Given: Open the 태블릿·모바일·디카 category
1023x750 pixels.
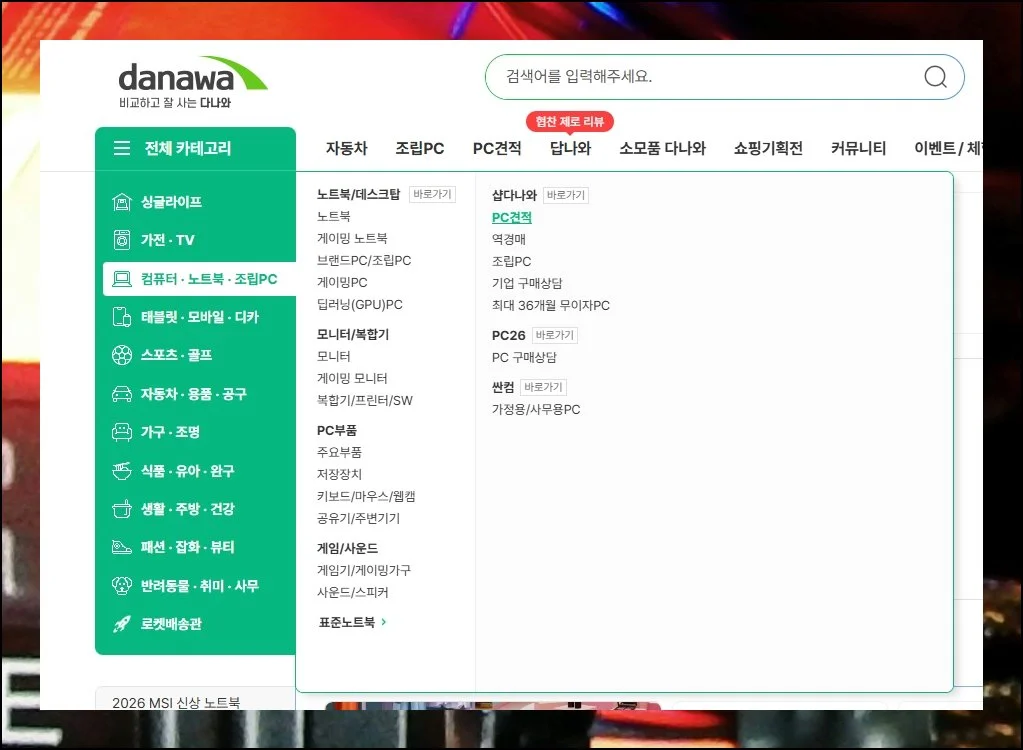Looking at the screenshot, I should coord(199,317).
